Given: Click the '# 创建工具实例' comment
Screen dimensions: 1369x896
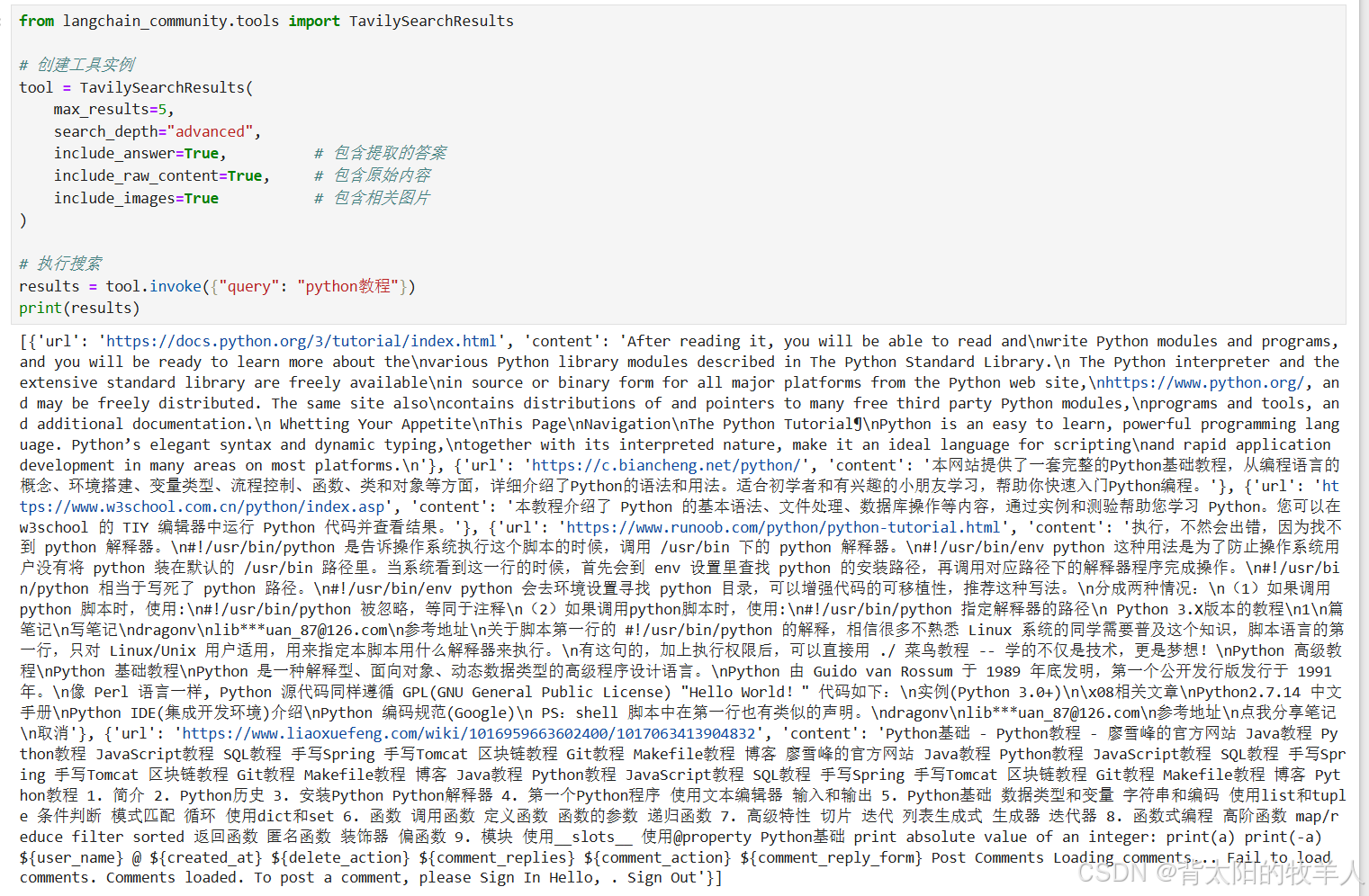Looking at the screenshot, I should pyautogui.click(x=77, y=65).
